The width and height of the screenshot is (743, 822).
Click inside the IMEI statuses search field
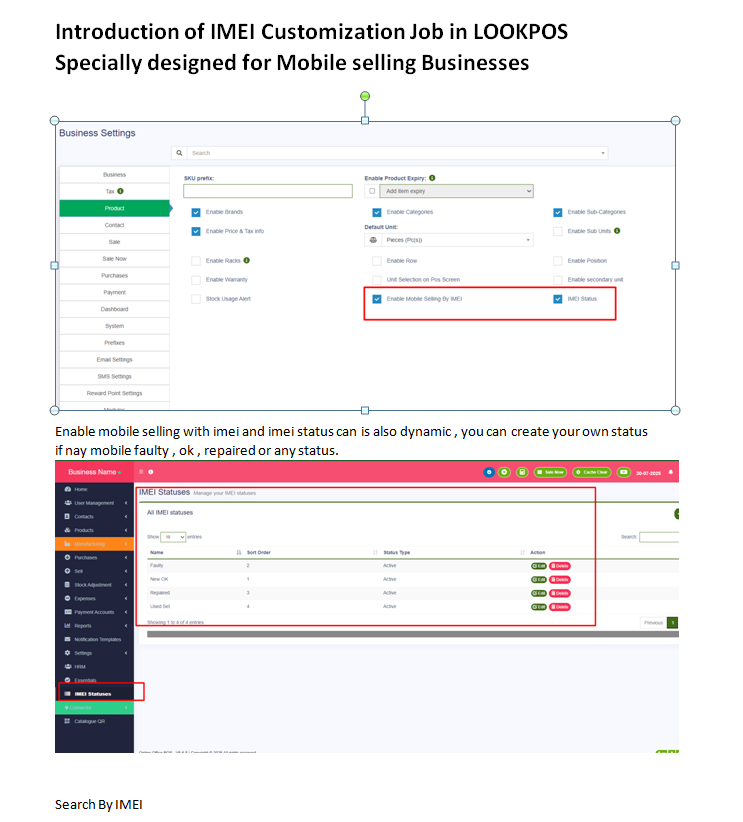pyautogui.click(x=660, y=537)
